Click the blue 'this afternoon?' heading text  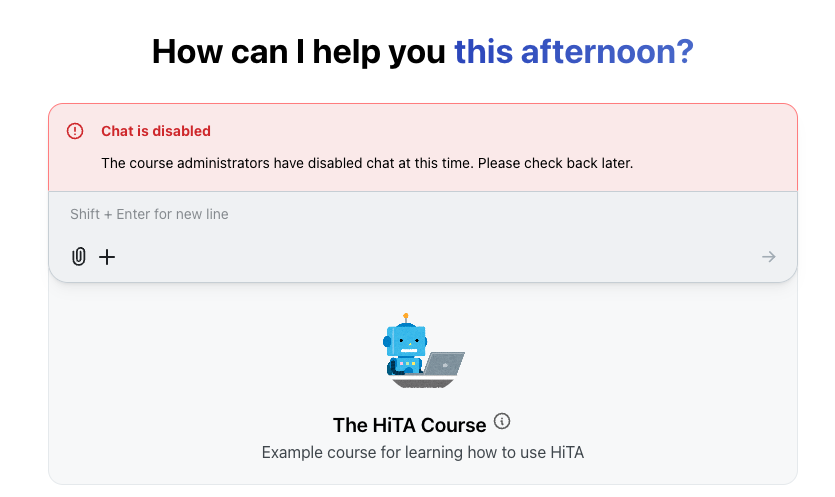[574, 52]
